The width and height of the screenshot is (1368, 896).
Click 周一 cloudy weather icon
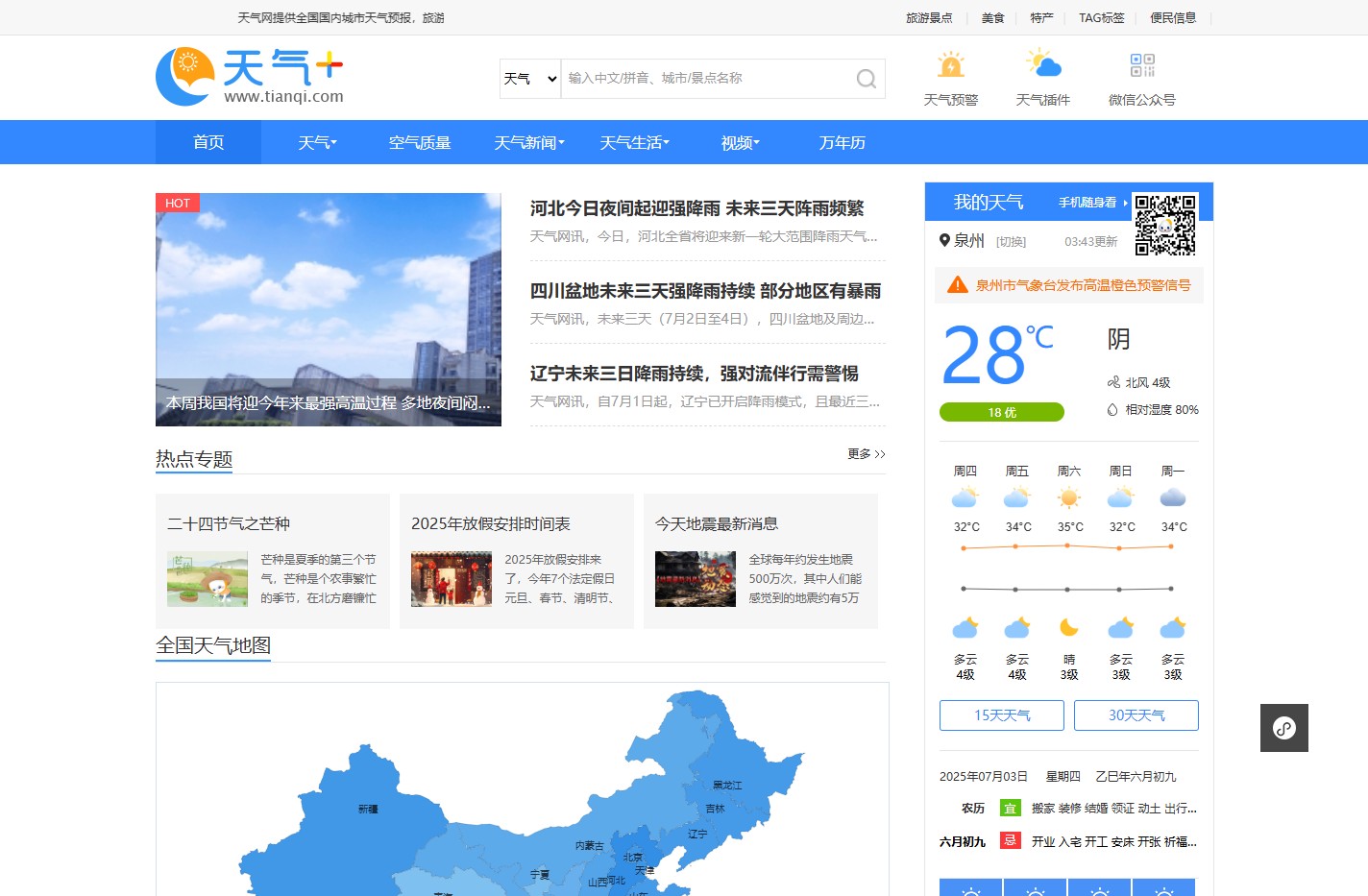(x=1173, y=497)
